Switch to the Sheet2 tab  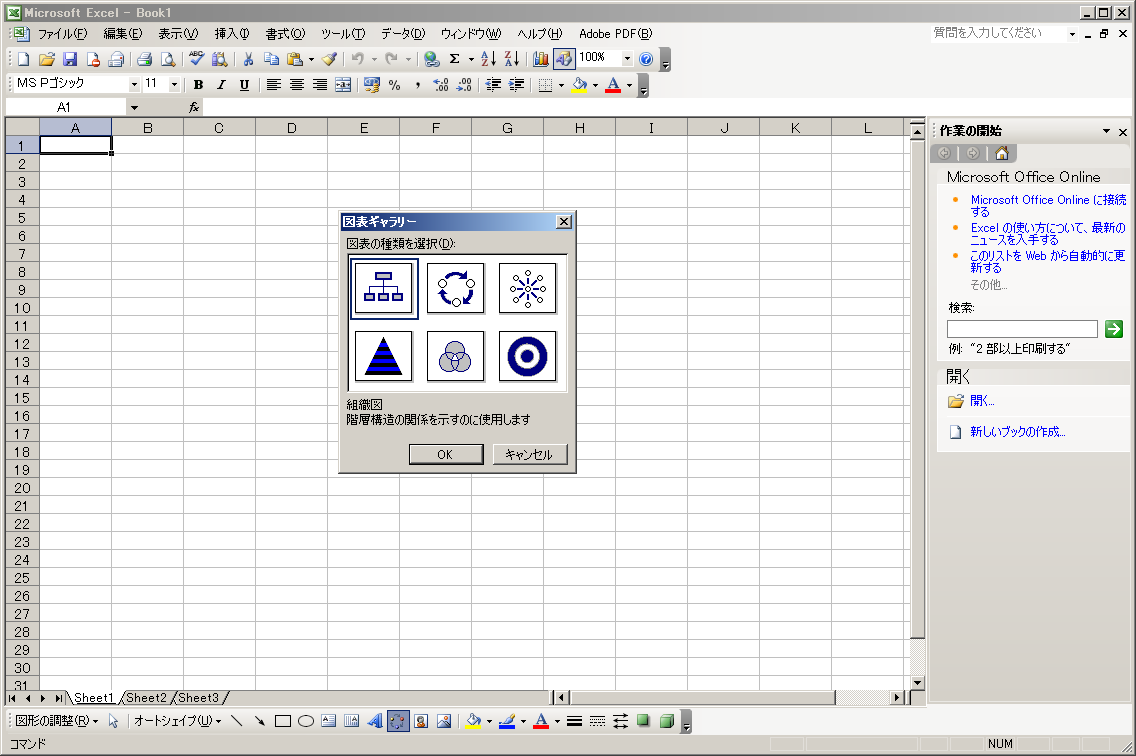point(146,698)
